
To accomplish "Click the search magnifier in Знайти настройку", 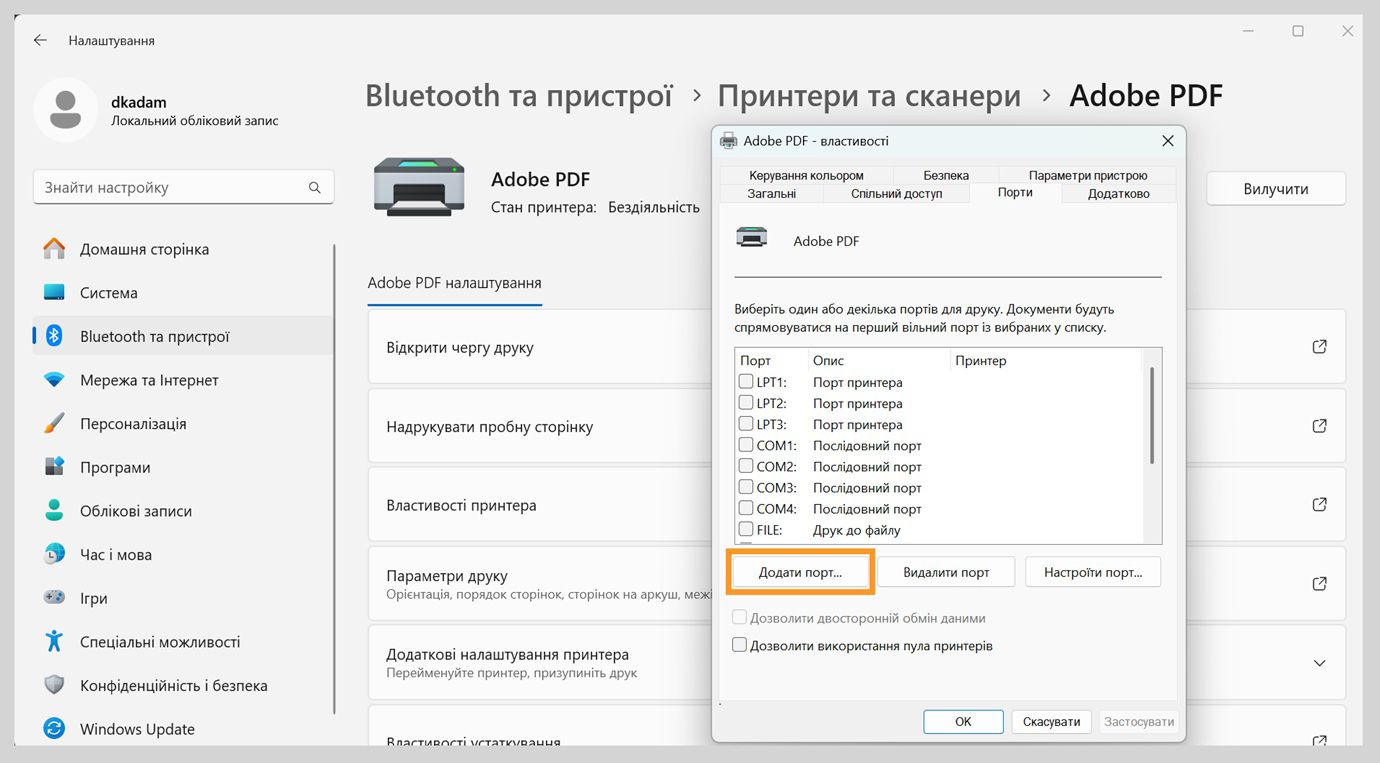I will click(314, 187).
